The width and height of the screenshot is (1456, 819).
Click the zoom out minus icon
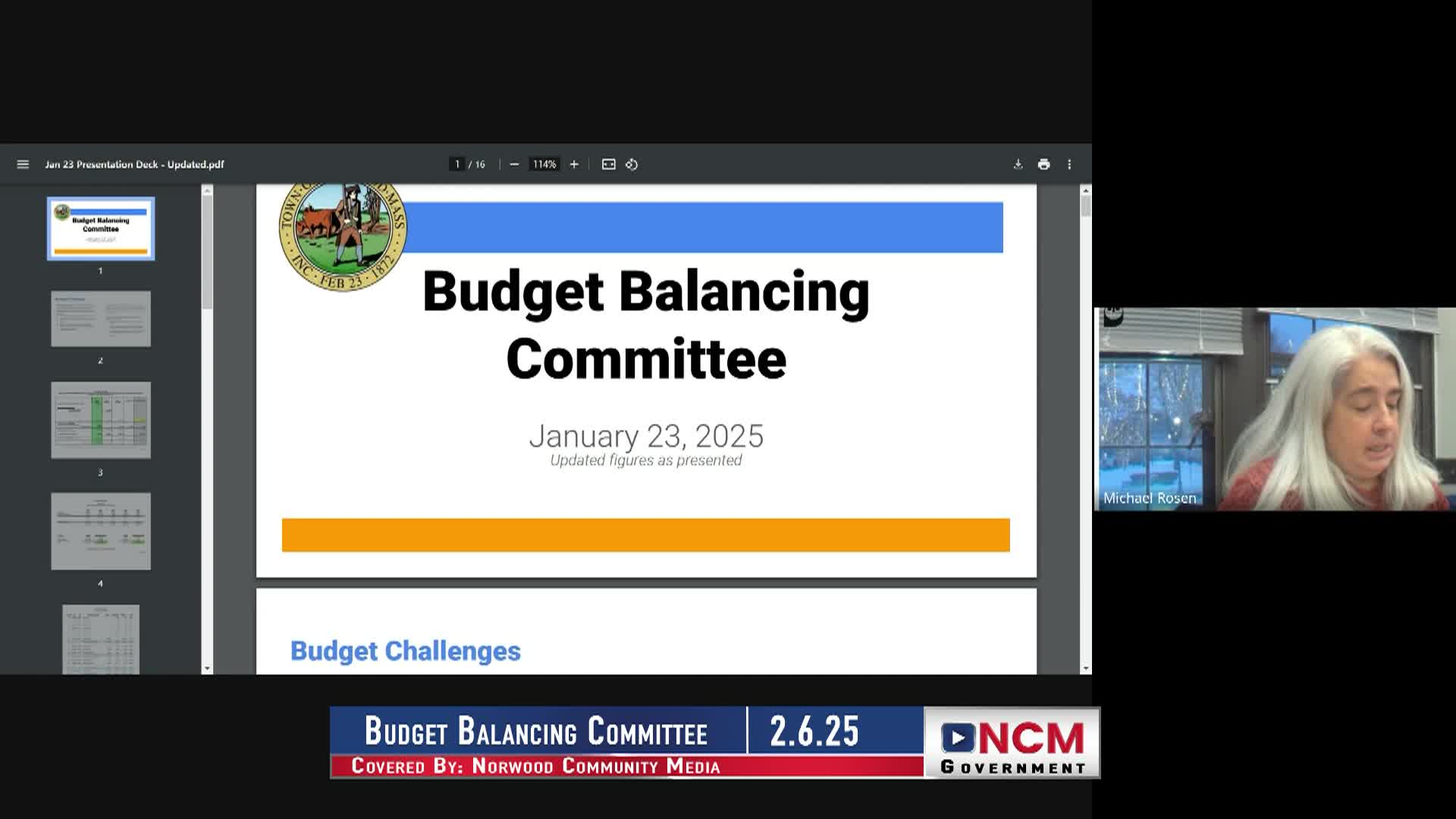pos(514,165)
